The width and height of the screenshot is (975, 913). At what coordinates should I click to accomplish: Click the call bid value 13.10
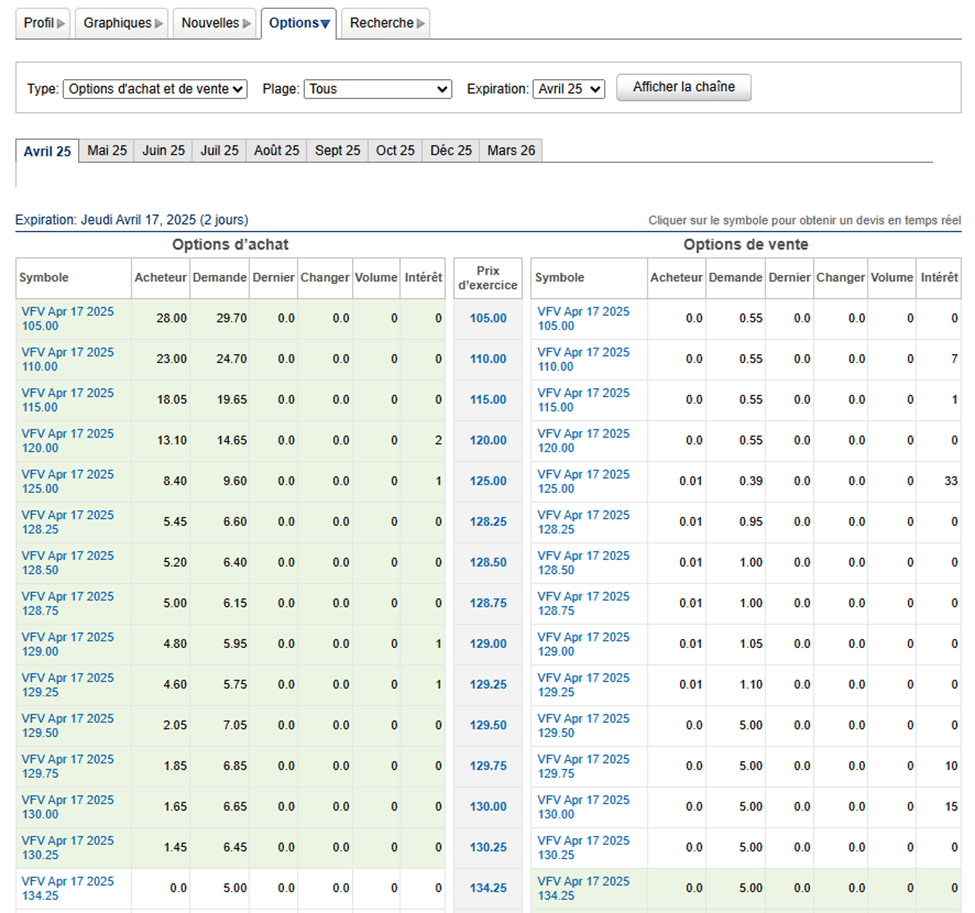172,440
